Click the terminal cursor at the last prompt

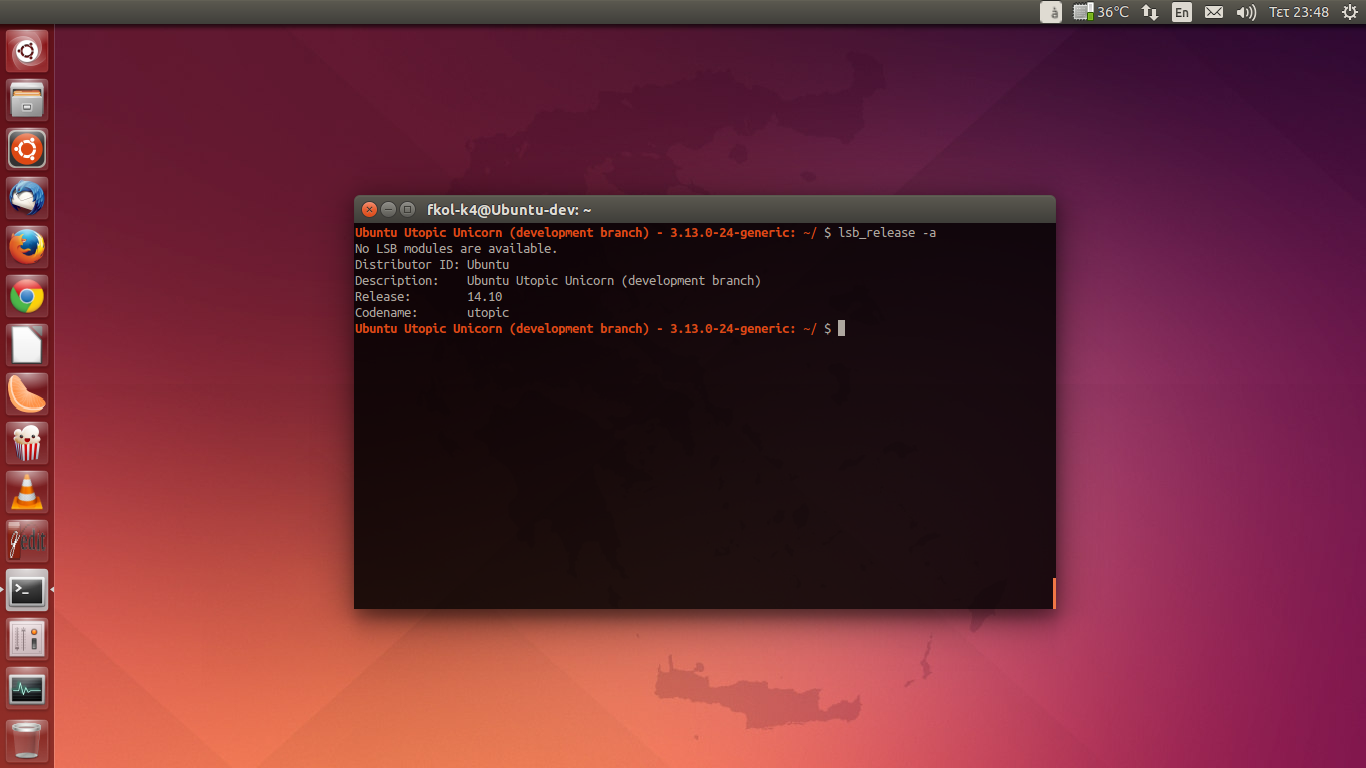tap(842, 329)
